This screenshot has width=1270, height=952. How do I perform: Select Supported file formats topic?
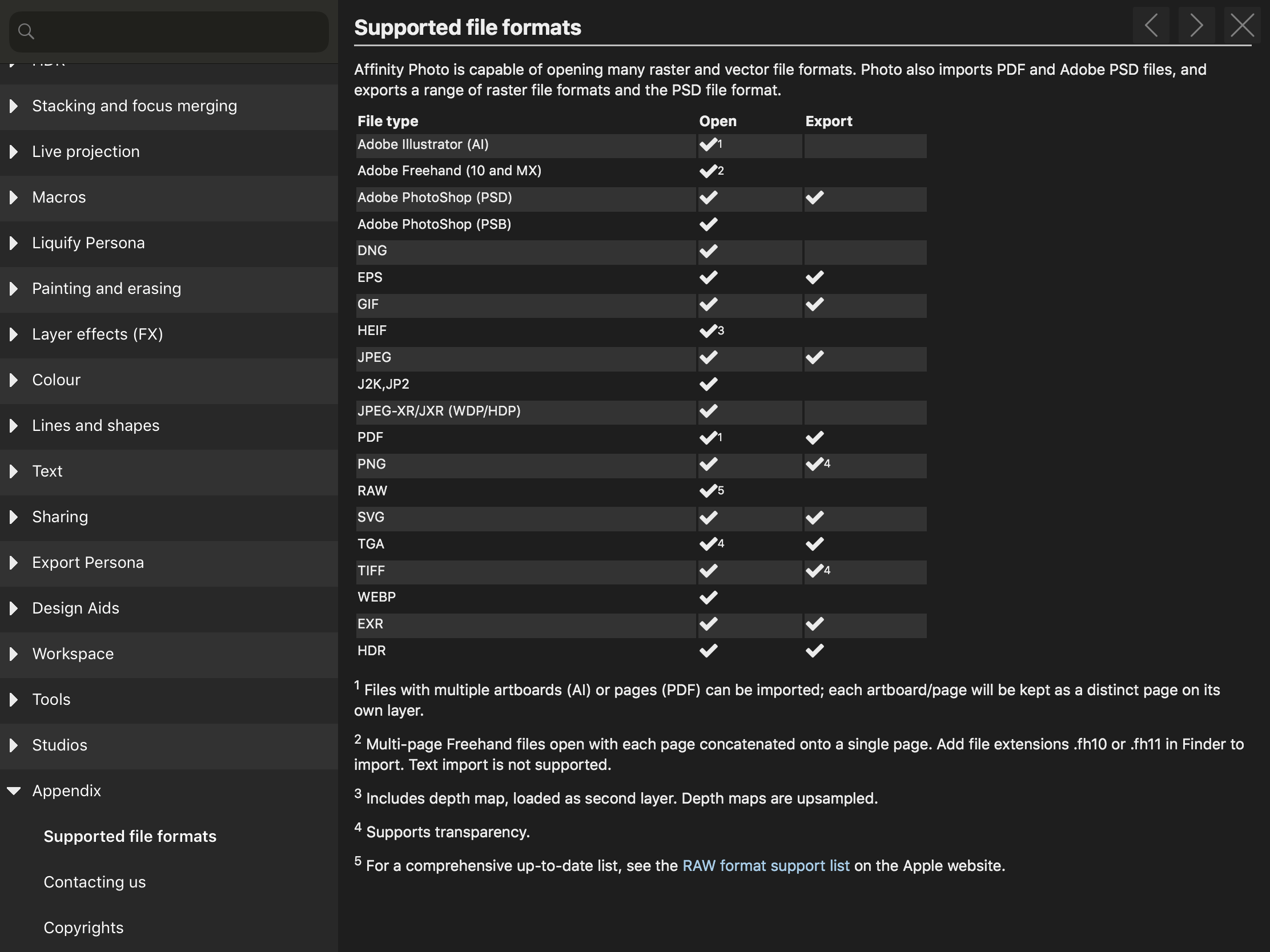(x=130, y=837)
